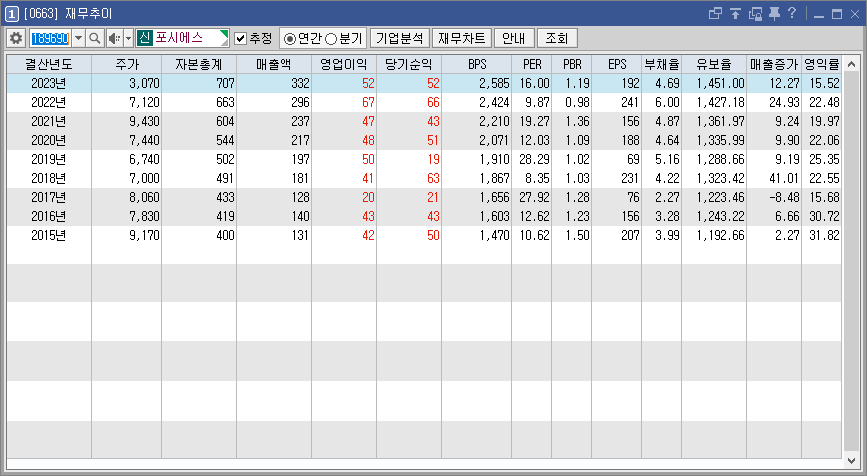The image size is (867, 476).
Task: Open dropdown arrow next to speaker icon
Action: [x=128, y=38]
